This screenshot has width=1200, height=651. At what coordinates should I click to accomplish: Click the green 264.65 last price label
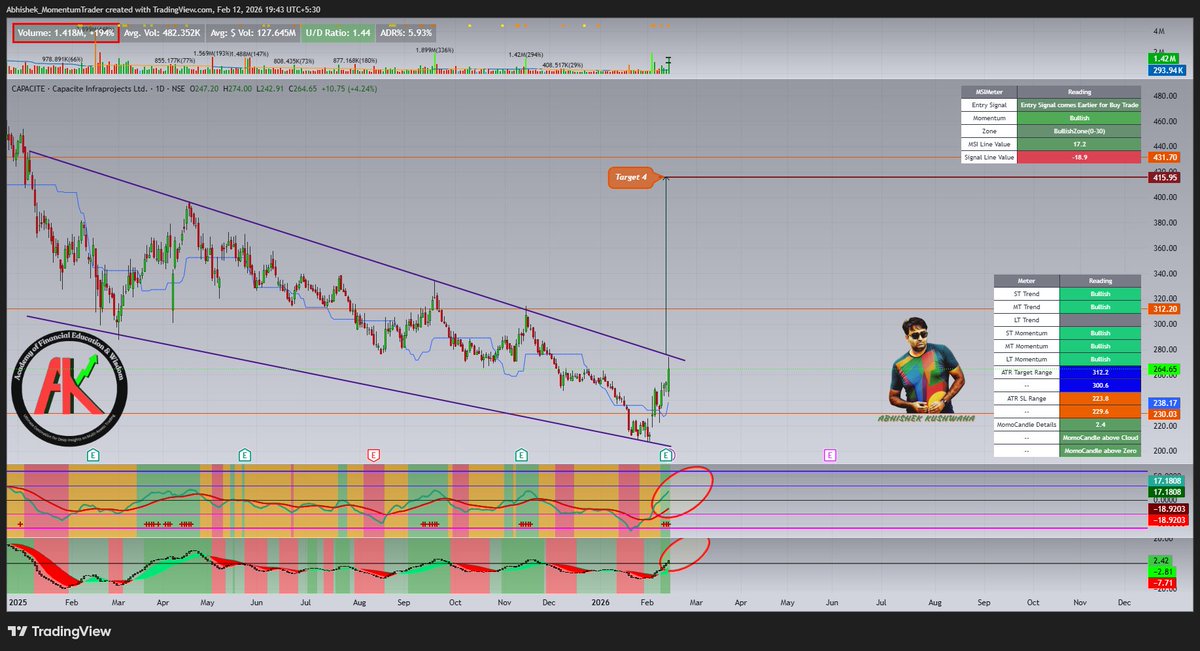click(1166, 370)
